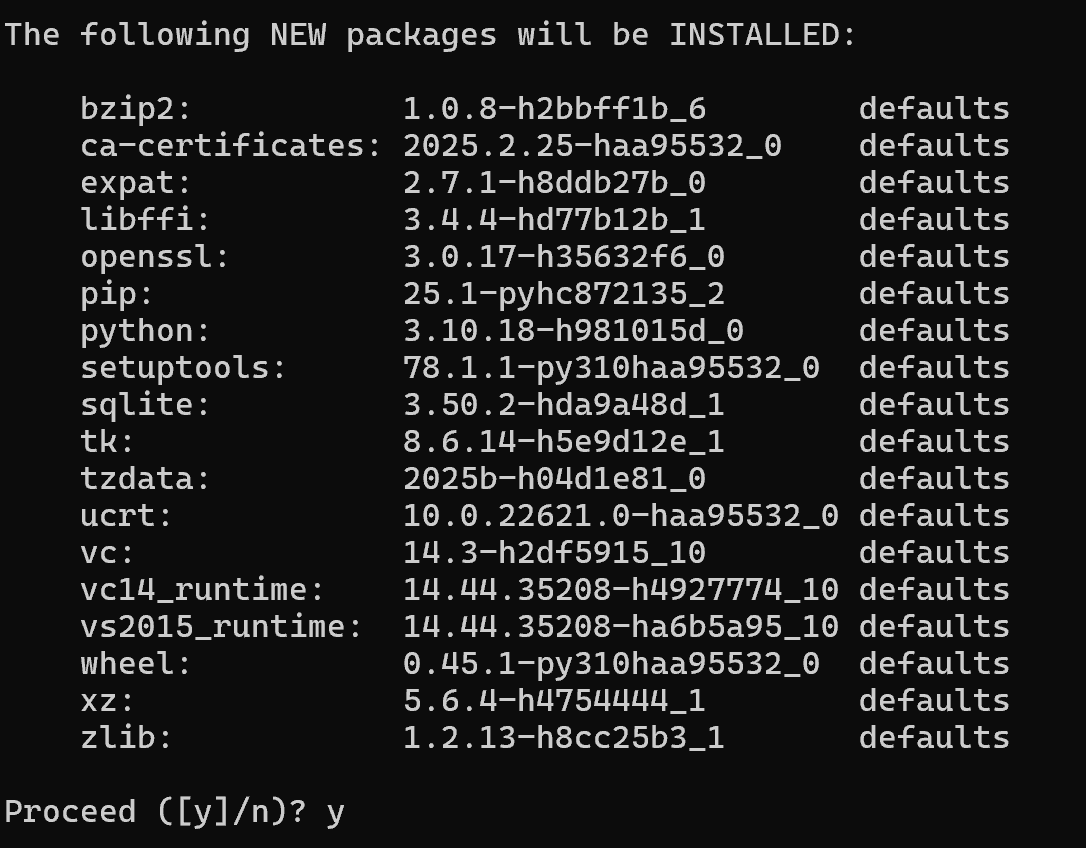Click the sqlite version 3.50.2-hda9a48d_1
This screenshot has width=1086, height=848.
click(564, 405)
